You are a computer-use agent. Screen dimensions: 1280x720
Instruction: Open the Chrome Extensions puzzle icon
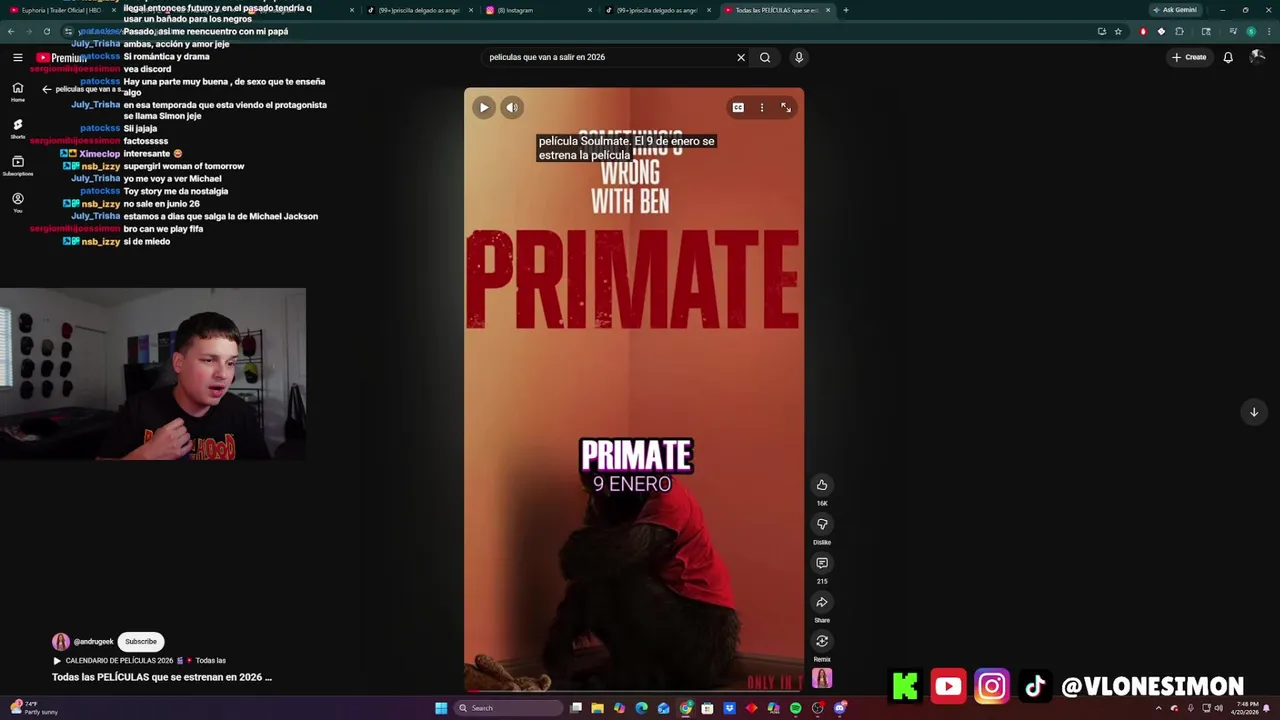pyautogui.click(x=1179, y=31)
